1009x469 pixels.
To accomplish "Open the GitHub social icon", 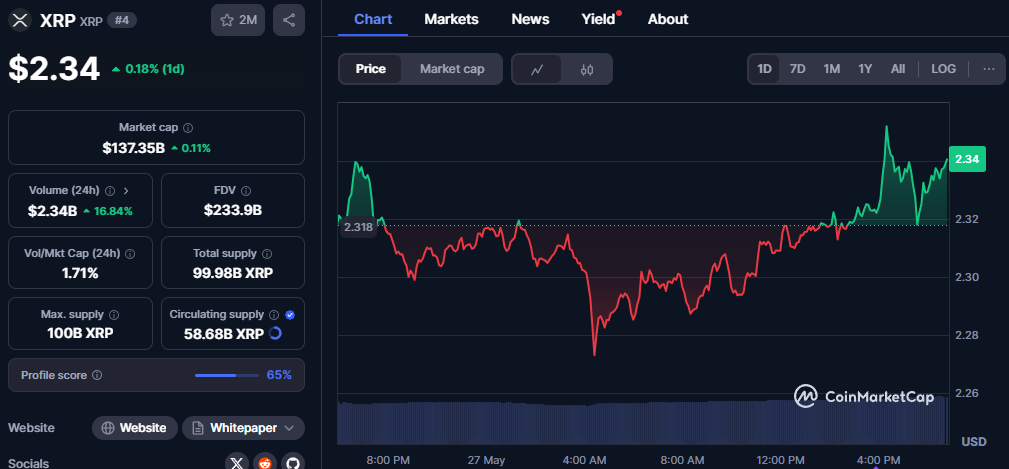I will tap(293, 463).
